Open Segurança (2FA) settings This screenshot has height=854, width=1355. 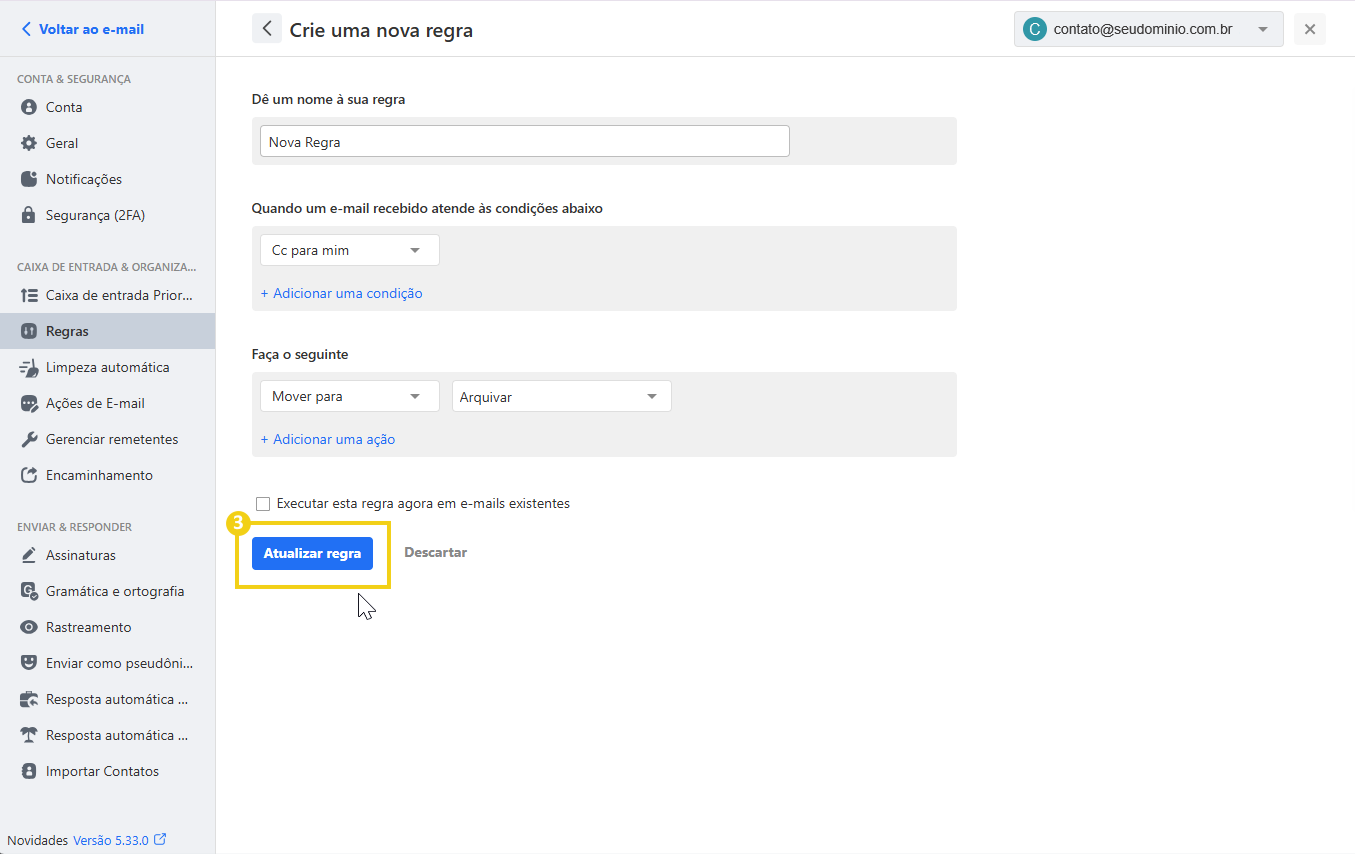(x=30, y=215)
